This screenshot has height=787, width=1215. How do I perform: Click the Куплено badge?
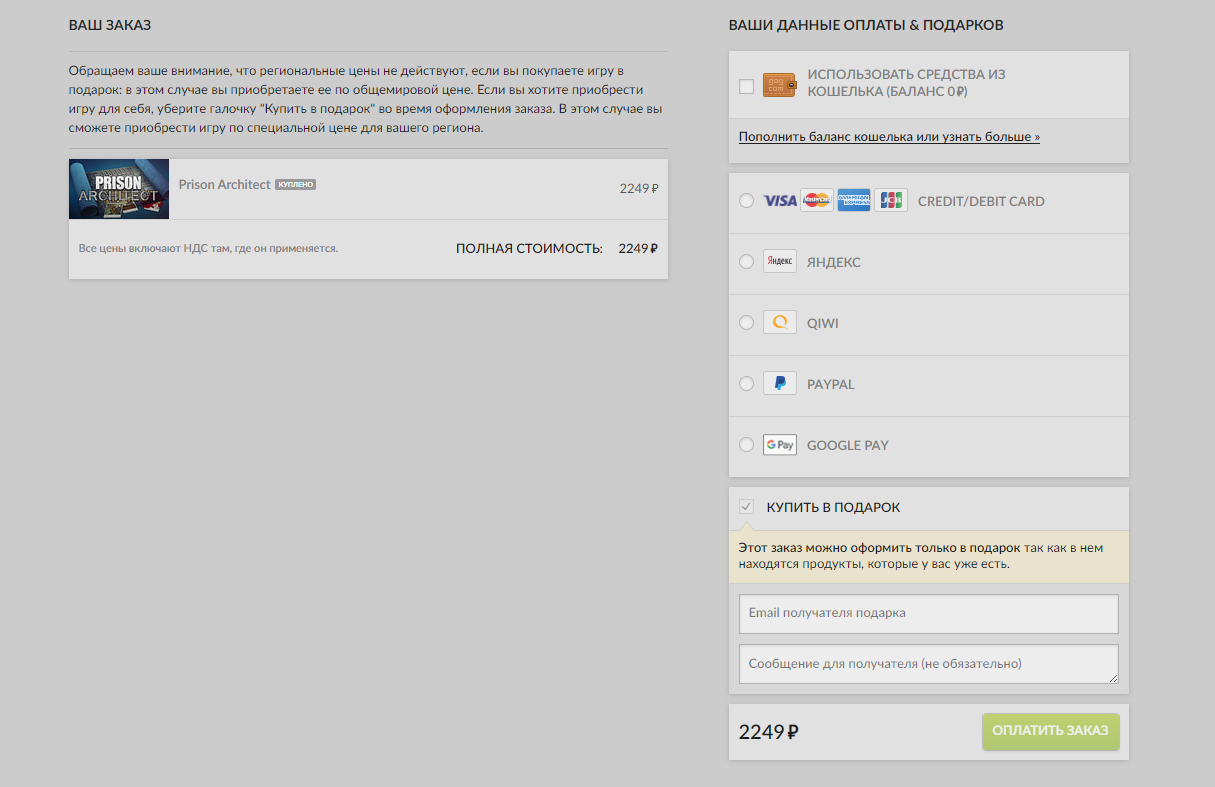point(296,185)
